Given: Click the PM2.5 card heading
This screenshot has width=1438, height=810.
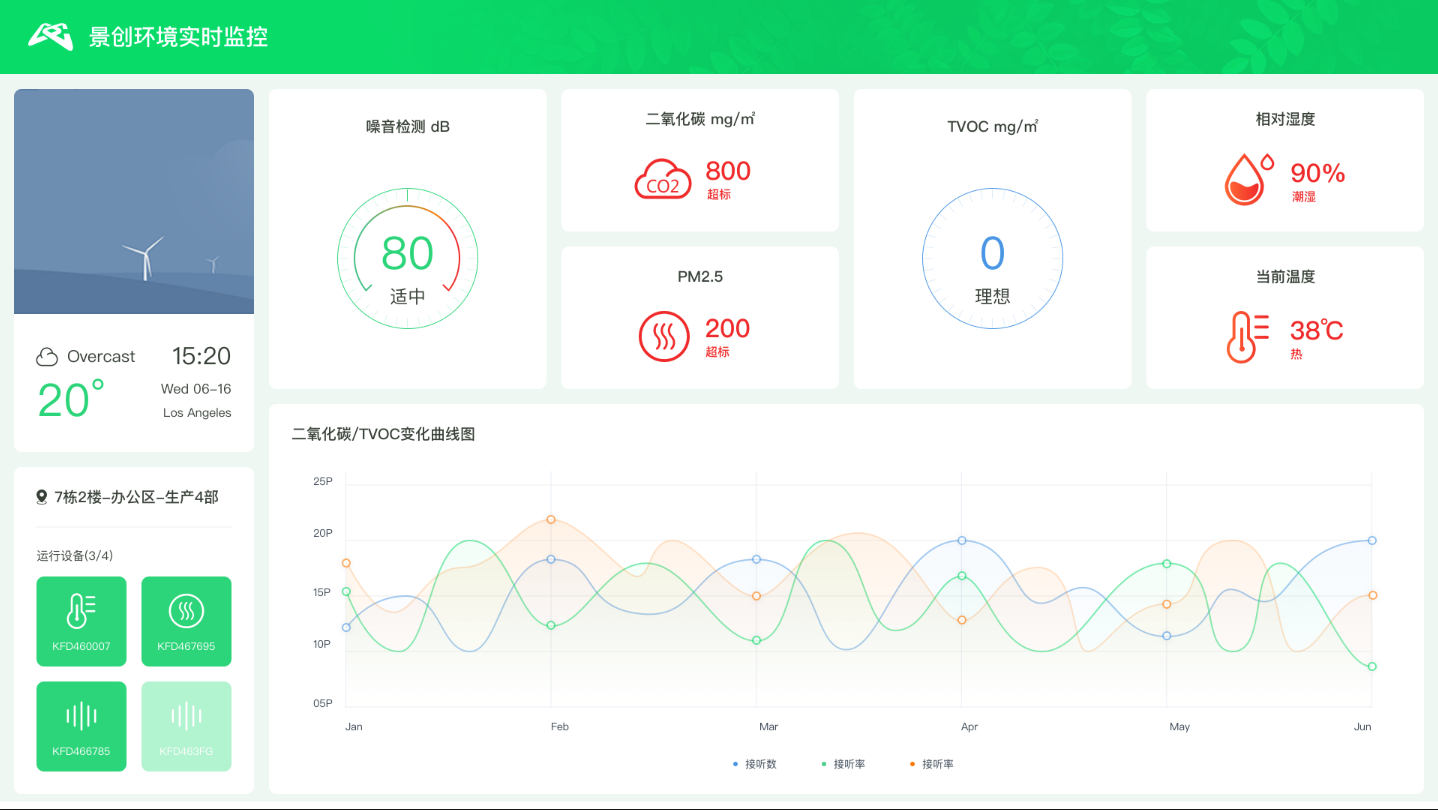Looking at the screenshot, I should [x=700, y=277].
